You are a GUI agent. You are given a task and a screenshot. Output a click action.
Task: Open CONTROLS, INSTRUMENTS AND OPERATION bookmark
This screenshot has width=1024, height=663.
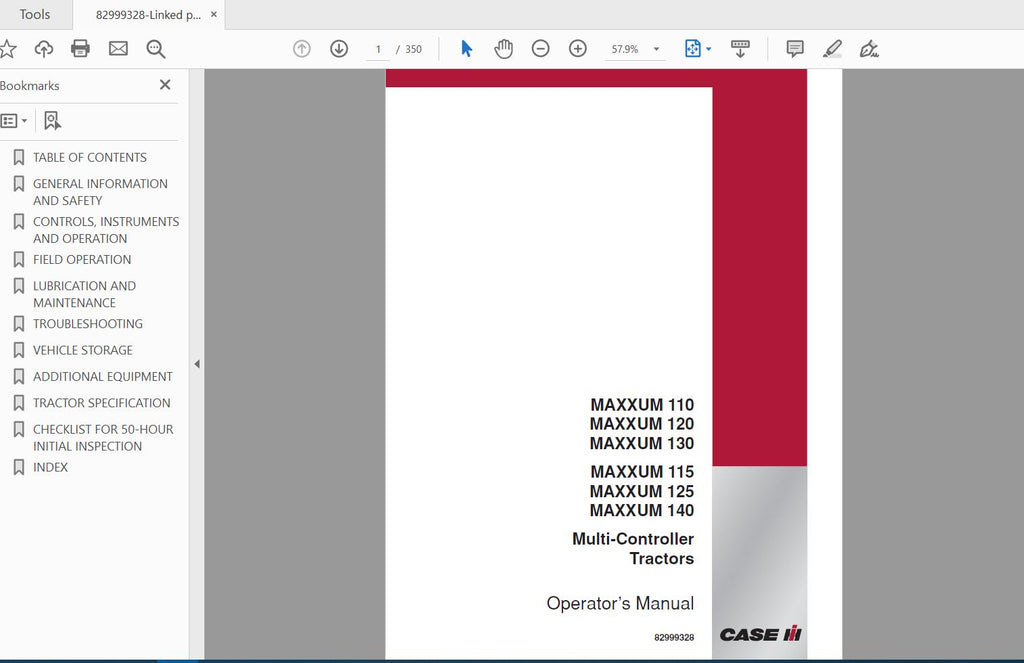[106, 230]
